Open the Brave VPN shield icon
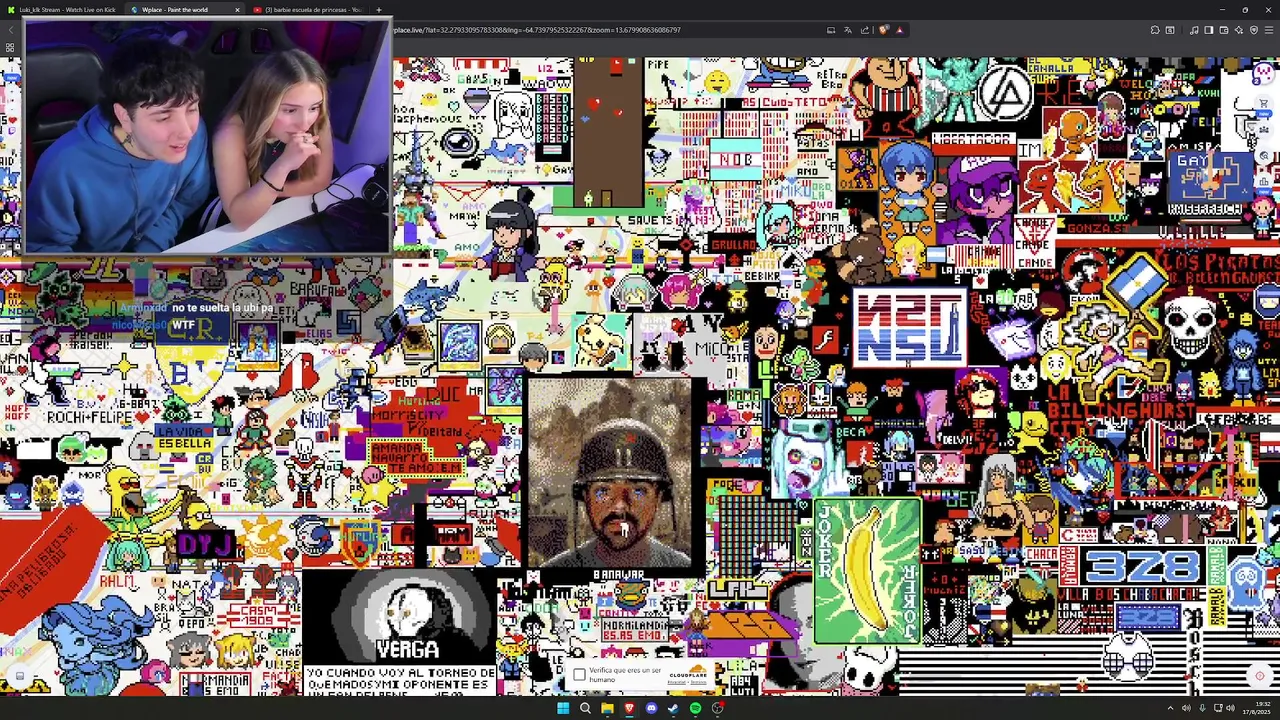Screen dimensions: 1280x720 (x=1254, y=30)
